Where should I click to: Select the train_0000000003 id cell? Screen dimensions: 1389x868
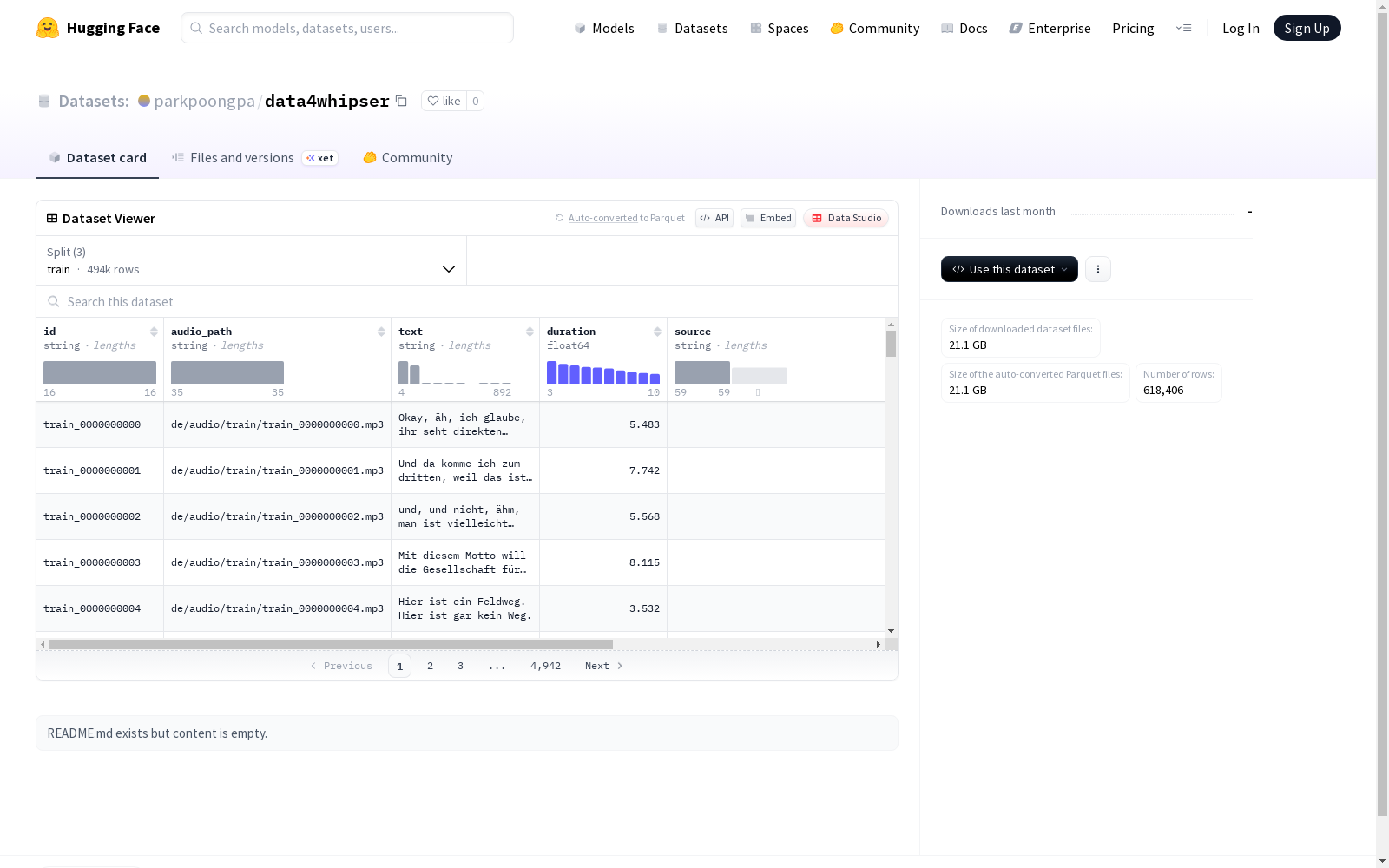tap(100, 562)
